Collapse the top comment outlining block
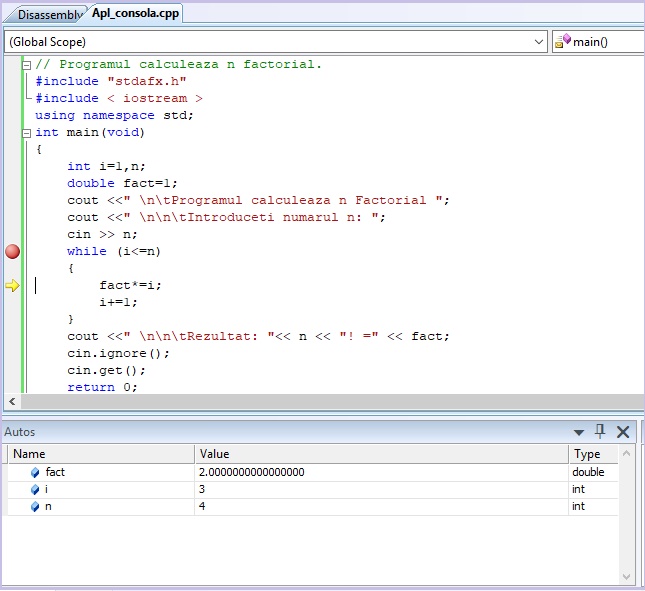Image resolution: width=645 pixels, height=591 pixels. [x=26, y=64]
